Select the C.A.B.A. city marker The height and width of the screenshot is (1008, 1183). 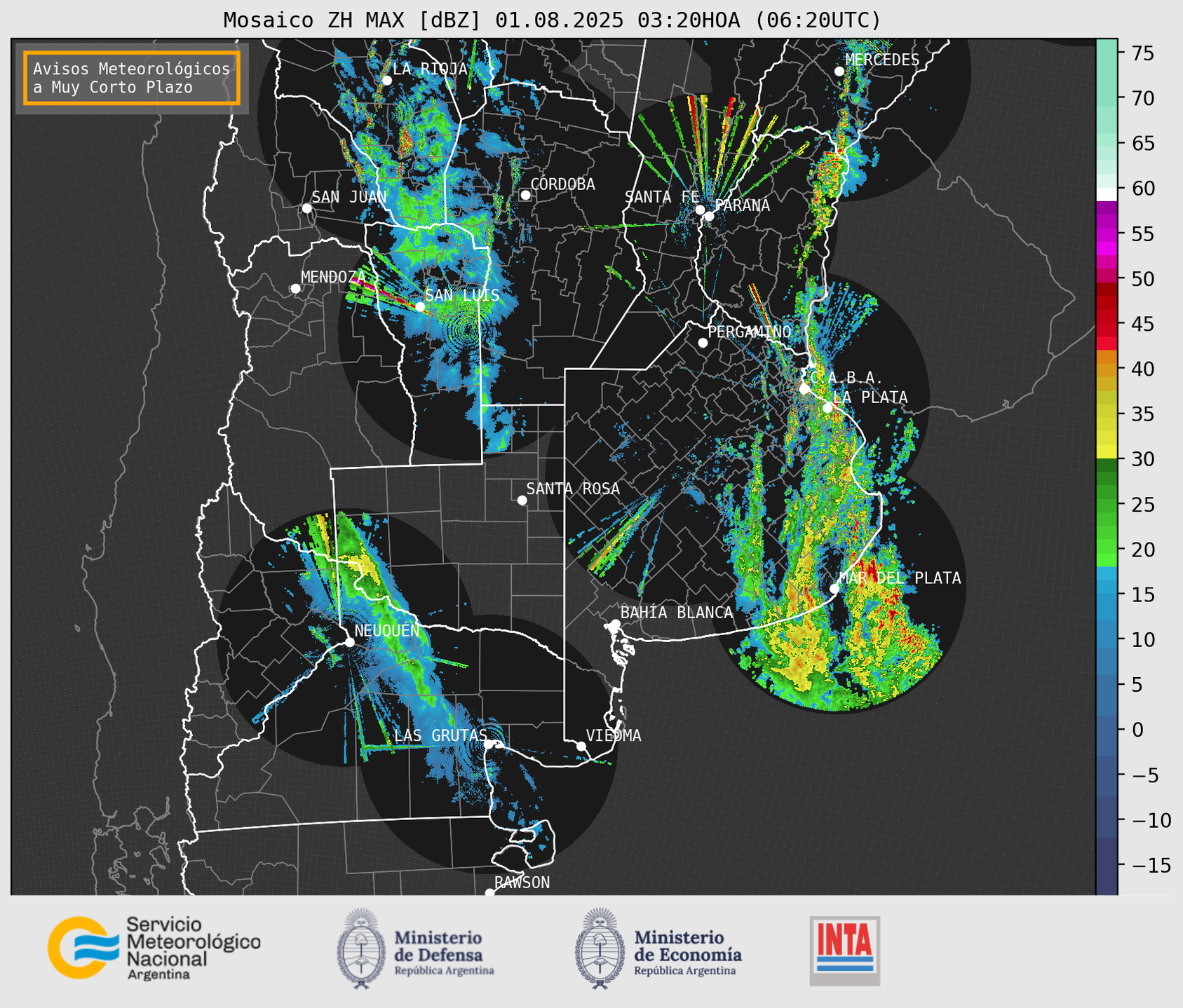pyautogui.click(x=804, y=389)
